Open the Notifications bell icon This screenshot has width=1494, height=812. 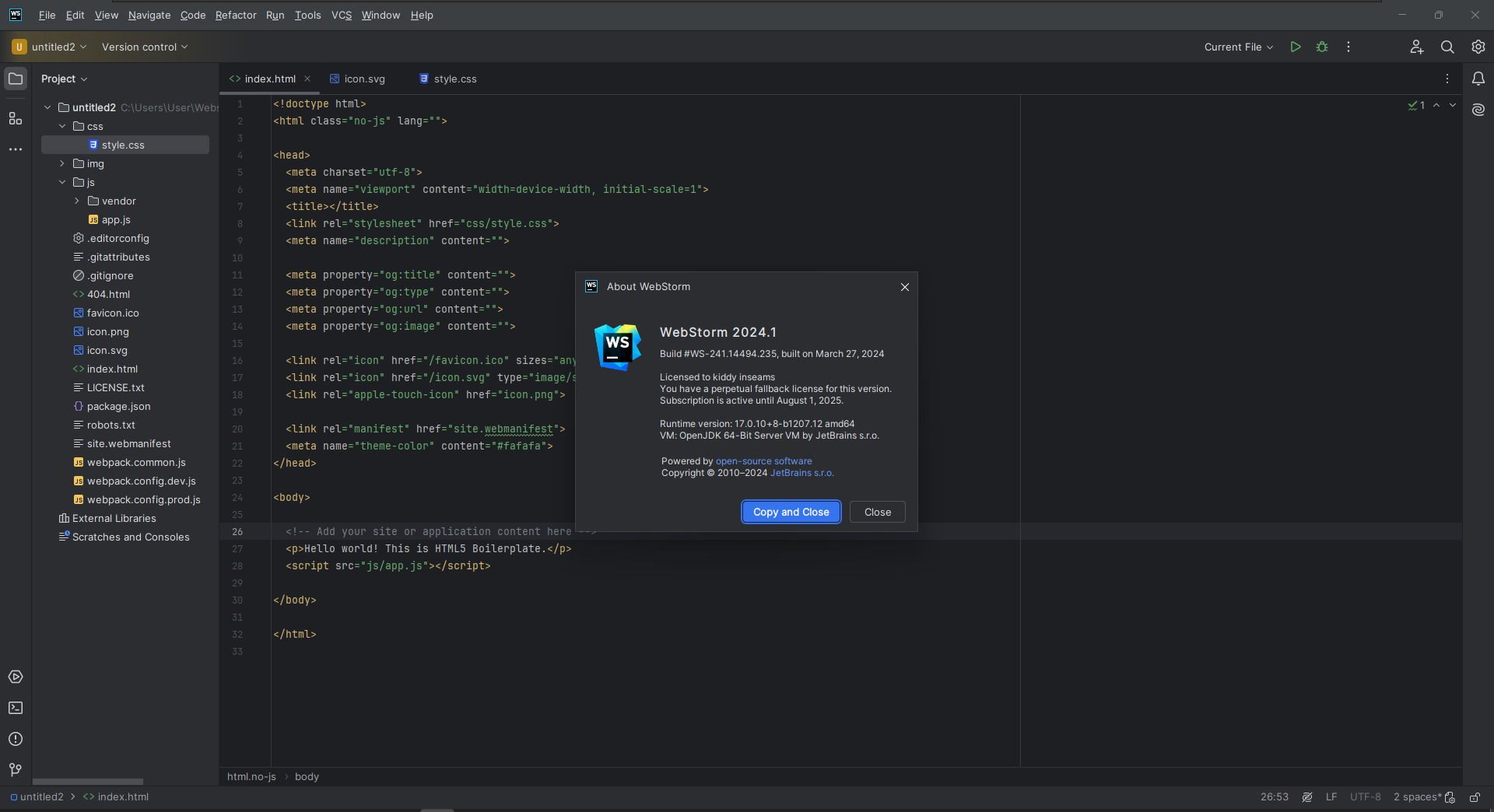pyautogui.click(x=1478, y=79)
